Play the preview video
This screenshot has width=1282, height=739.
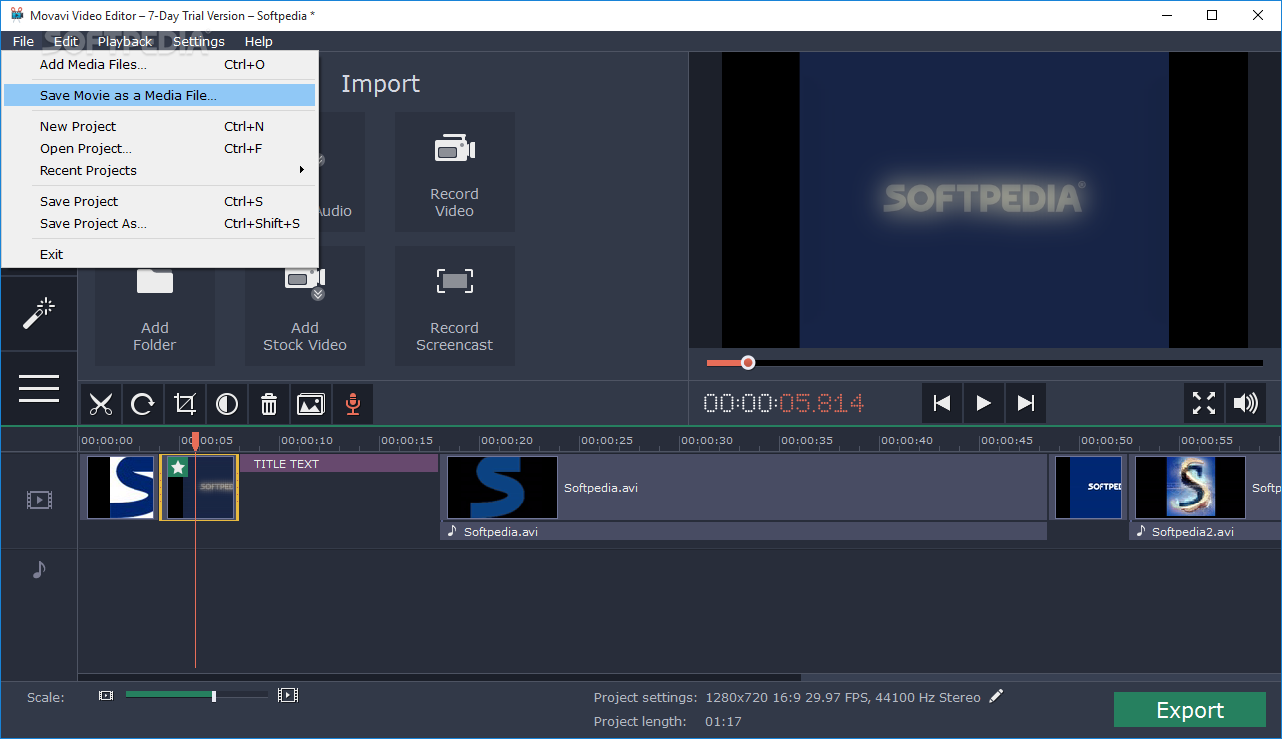[x=984, y=403]
